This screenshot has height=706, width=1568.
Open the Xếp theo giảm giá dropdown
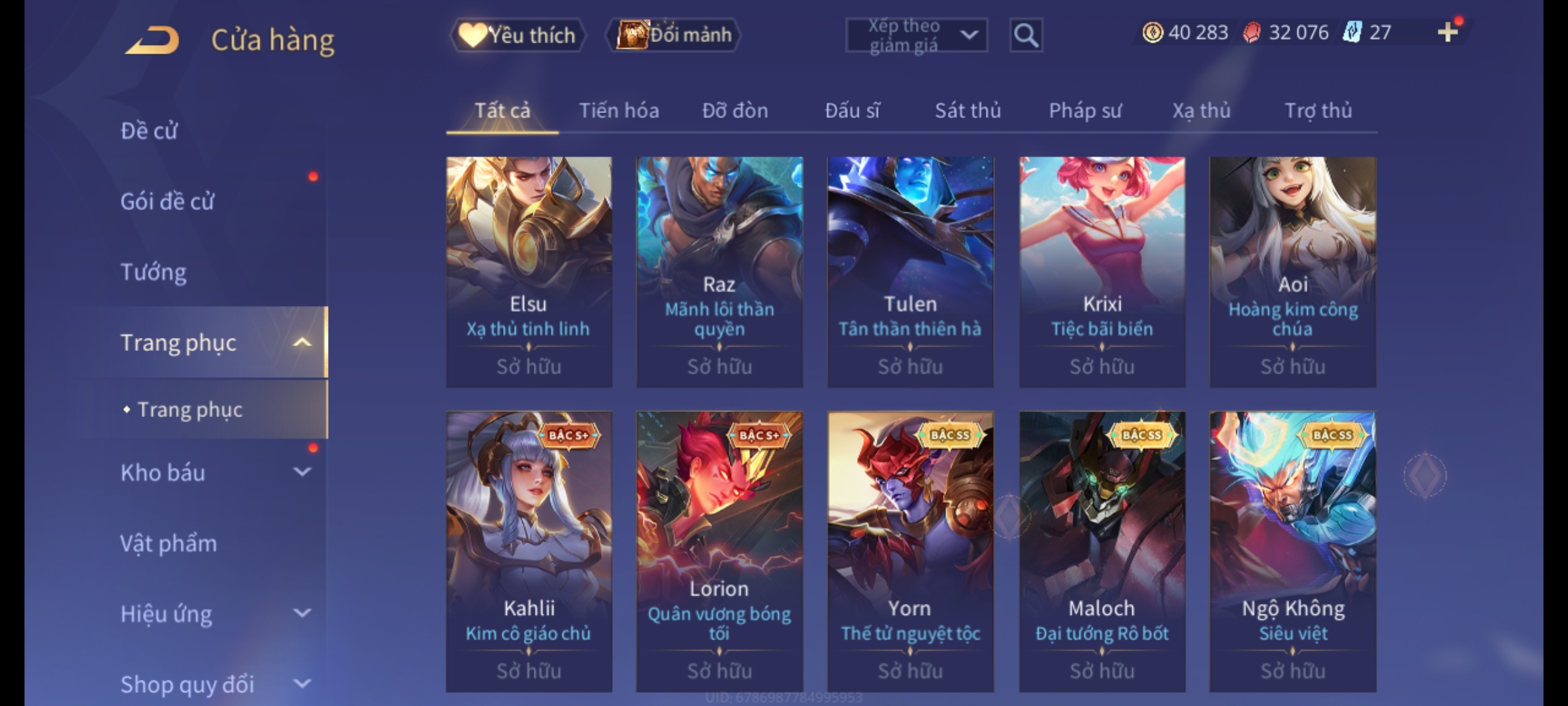point(916,35)
